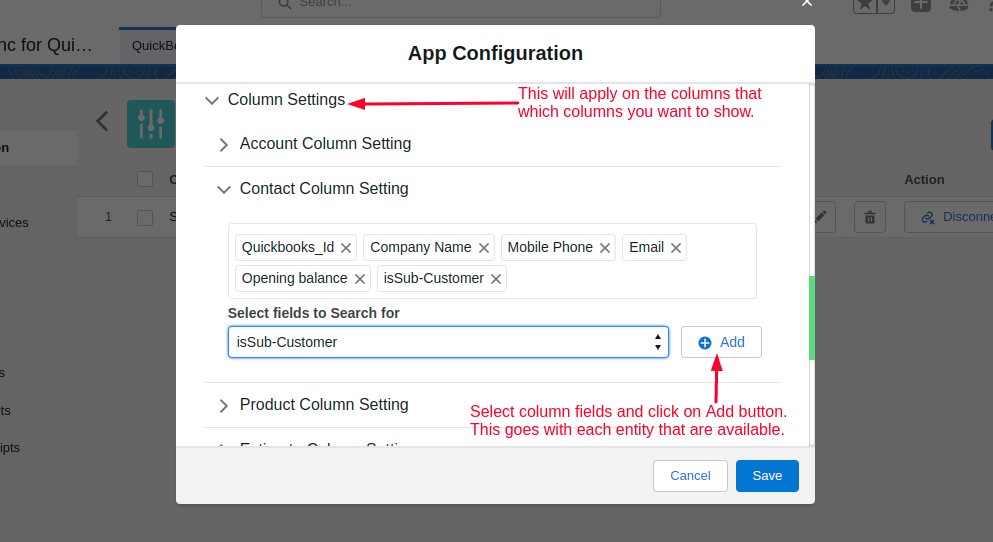Click the Add button
Screen dimensions: 993x542
pos(721,342)
